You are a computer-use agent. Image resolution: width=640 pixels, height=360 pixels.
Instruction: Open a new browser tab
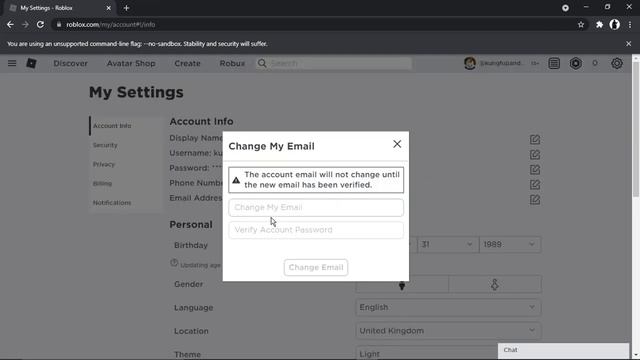click(126, 8)
